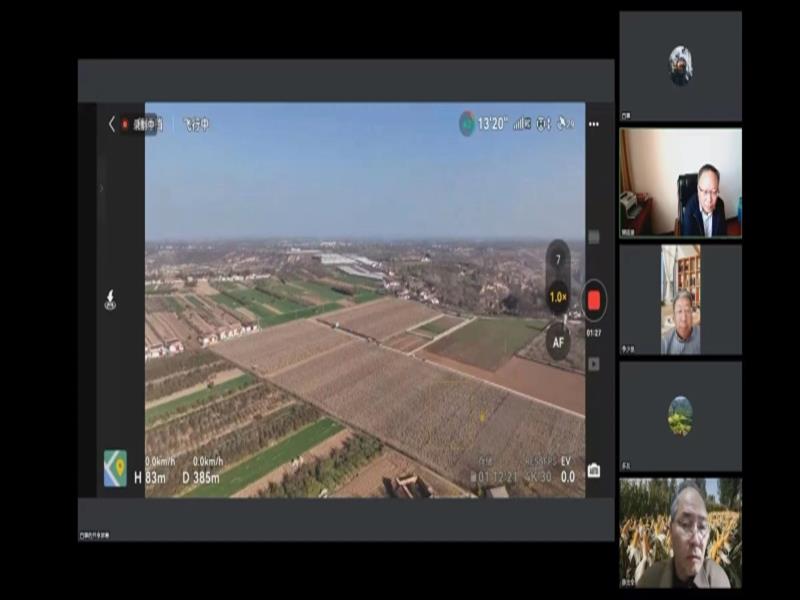Viewport: 800px width, 600px height.
Task: Adjust the EV 0.0 exposure value
Action: (x=567, y=470)
